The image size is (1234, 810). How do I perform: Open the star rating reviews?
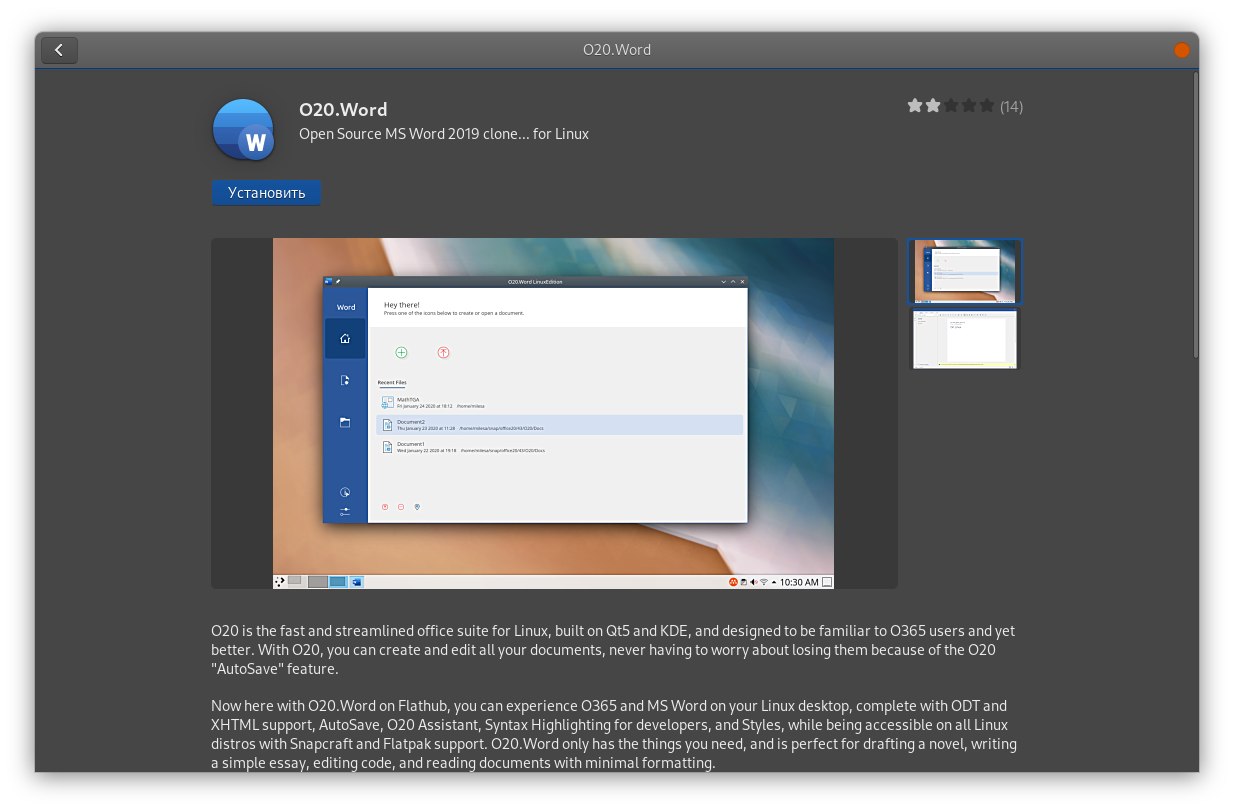[964, 106]
